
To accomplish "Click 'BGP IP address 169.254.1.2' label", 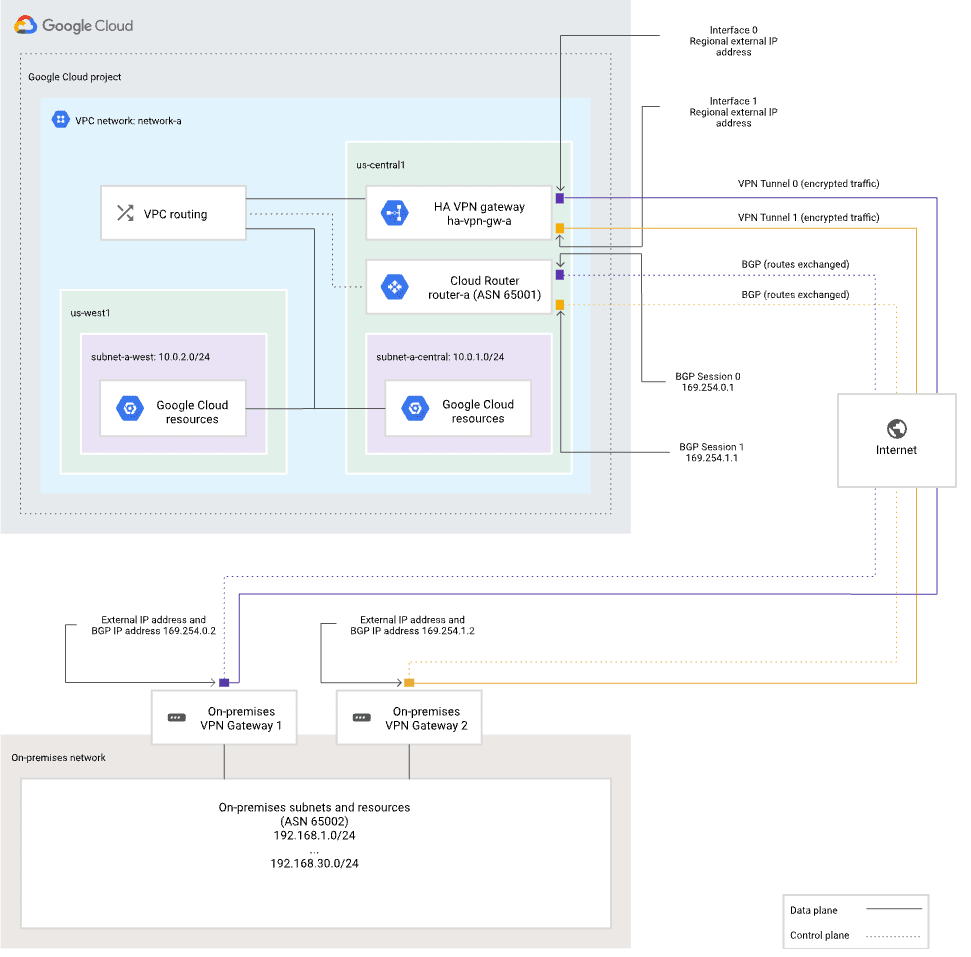I will (x=412, y=631).
